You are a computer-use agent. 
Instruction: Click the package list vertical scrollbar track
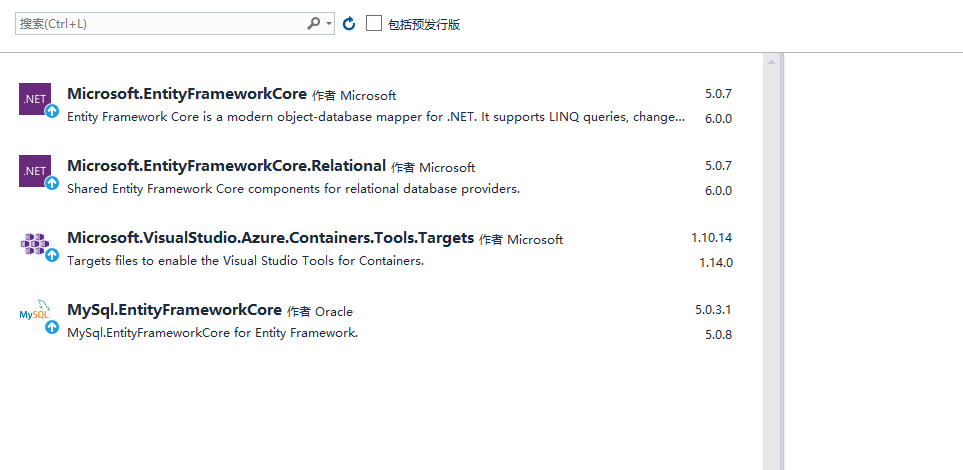[771, 300]
